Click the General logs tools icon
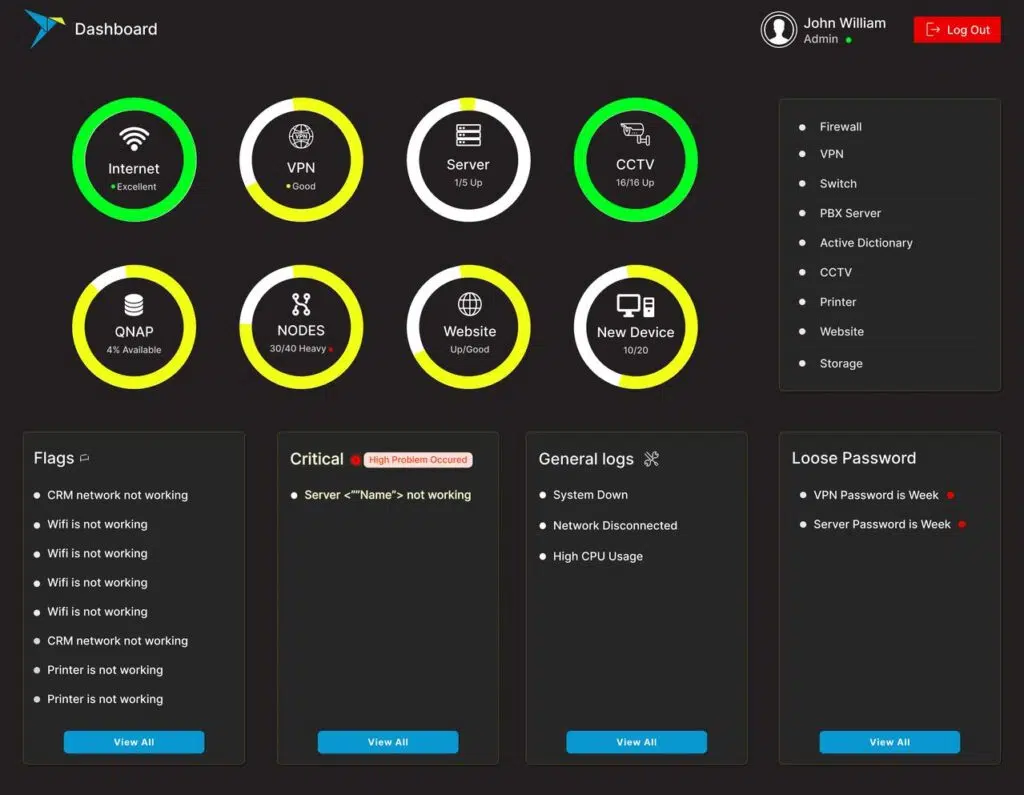 pos(652,459)
